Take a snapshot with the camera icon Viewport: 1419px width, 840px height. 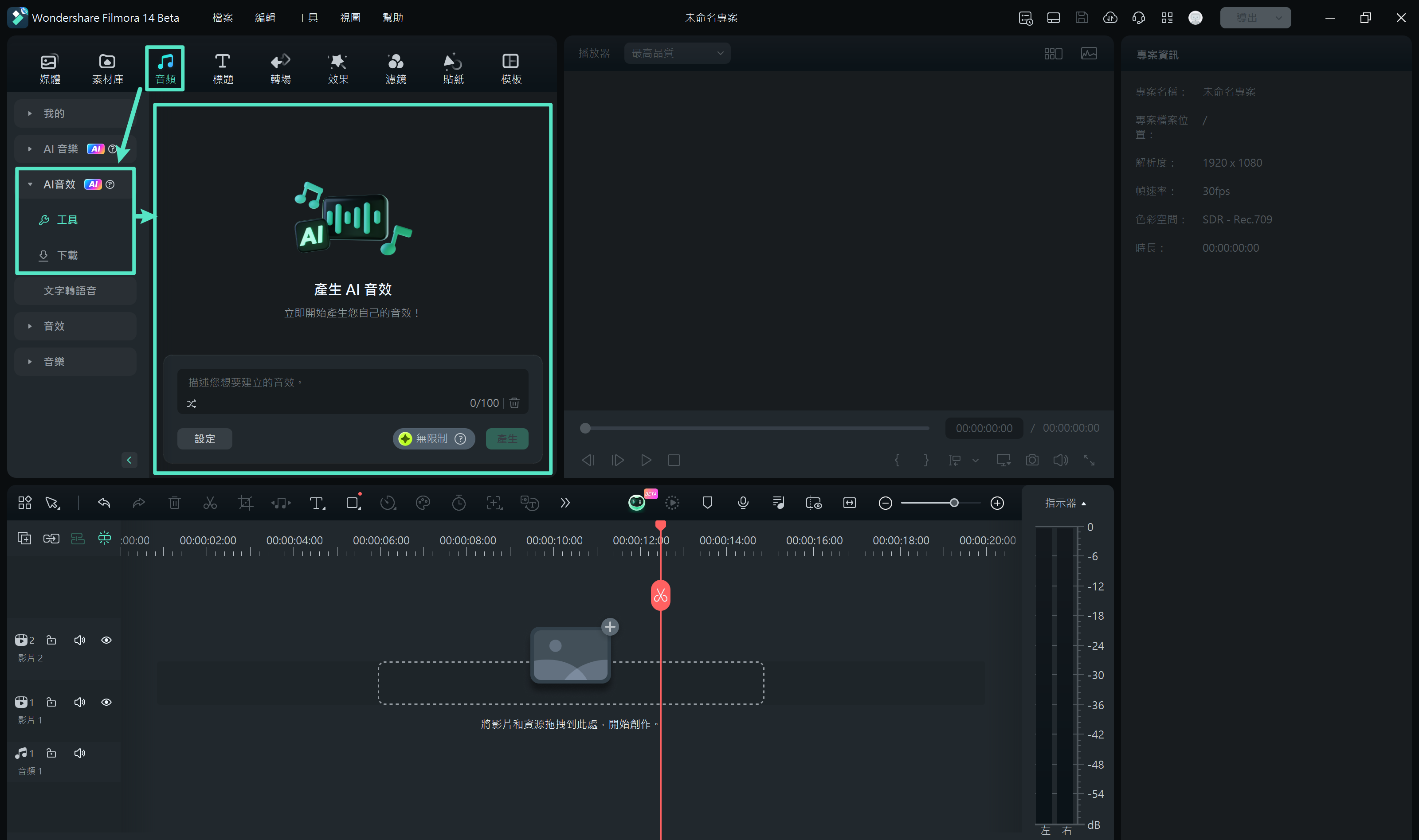coord(1032,460)
